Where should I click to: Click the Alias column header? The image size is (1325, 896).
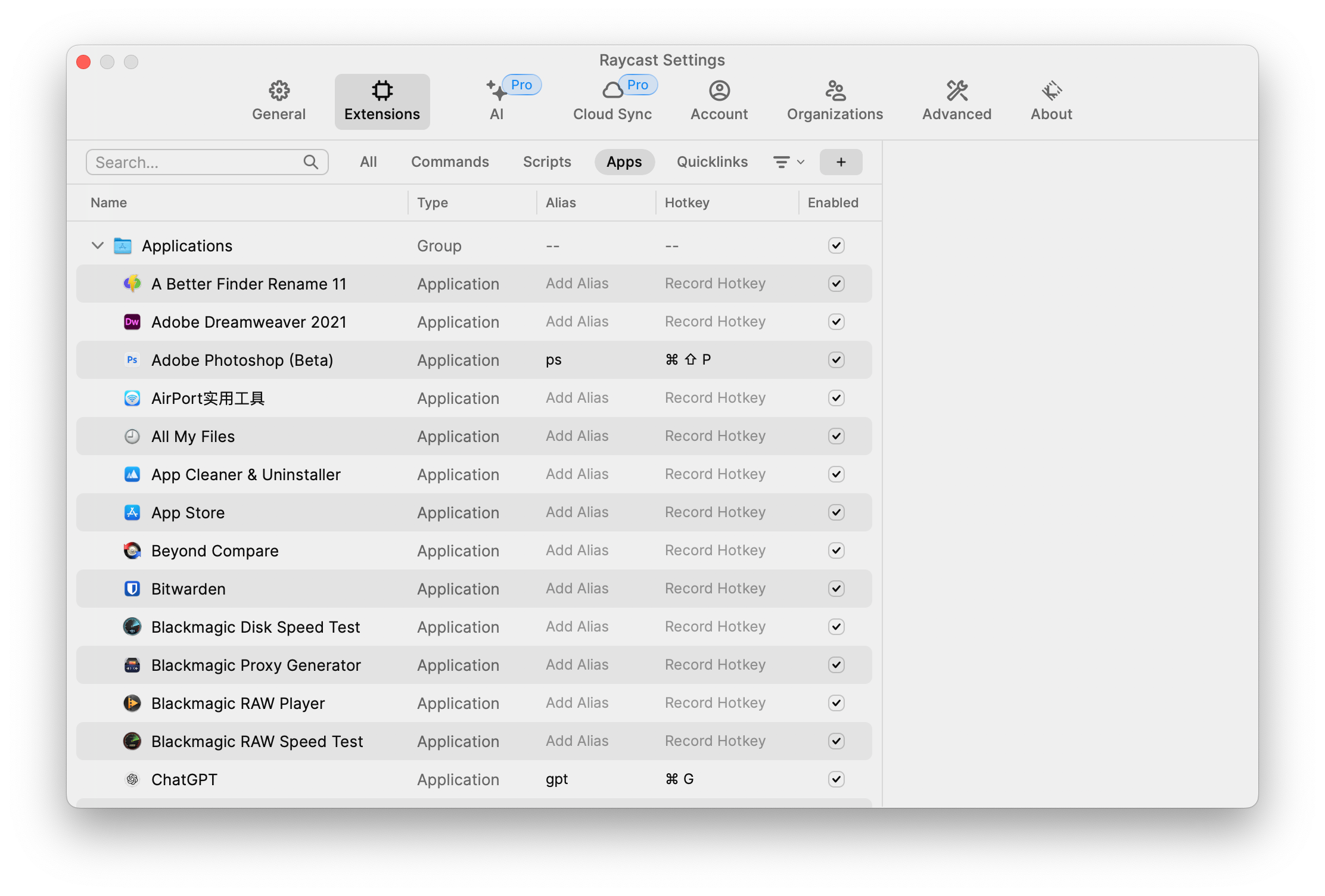coord(561,203)
